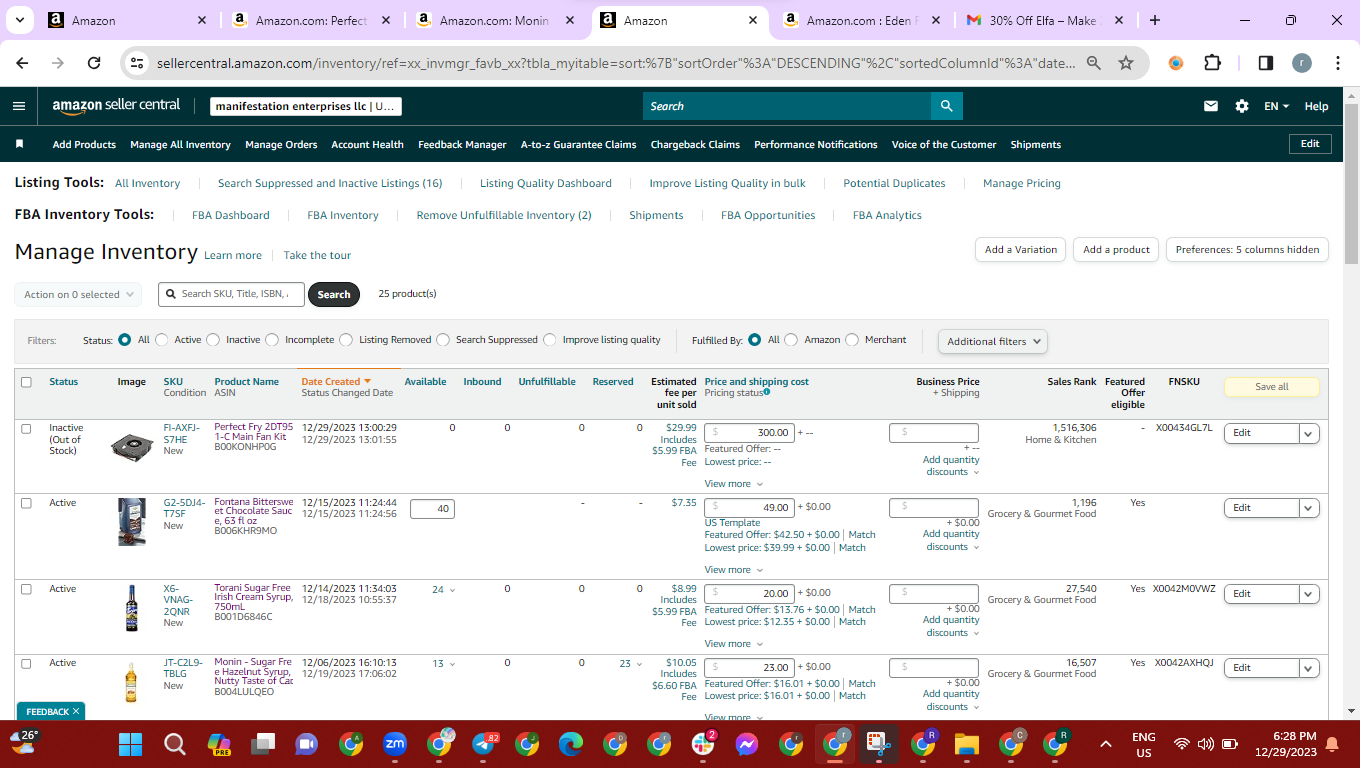Viewport: 1360px width, 768px height.
Task: Open Account Health menu item
Action: (367, 145)
